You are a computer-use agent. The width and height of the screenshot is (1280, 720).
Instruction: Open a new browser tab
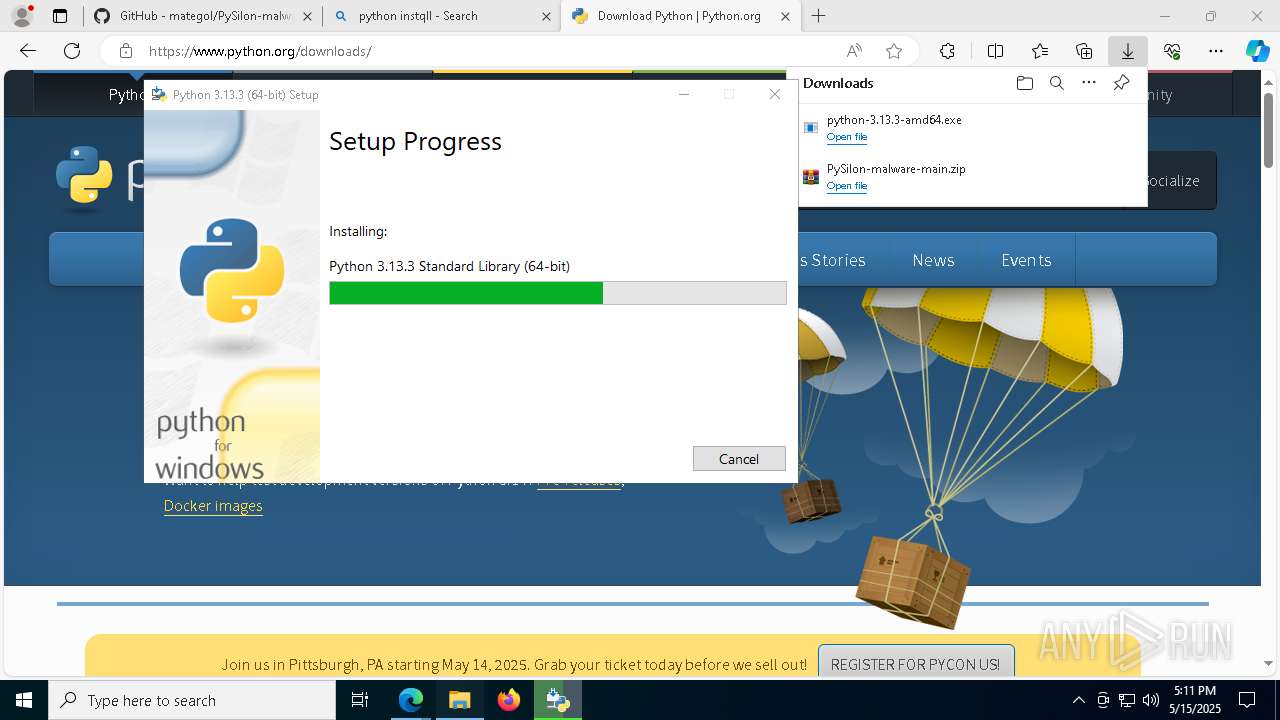(819, 16)
